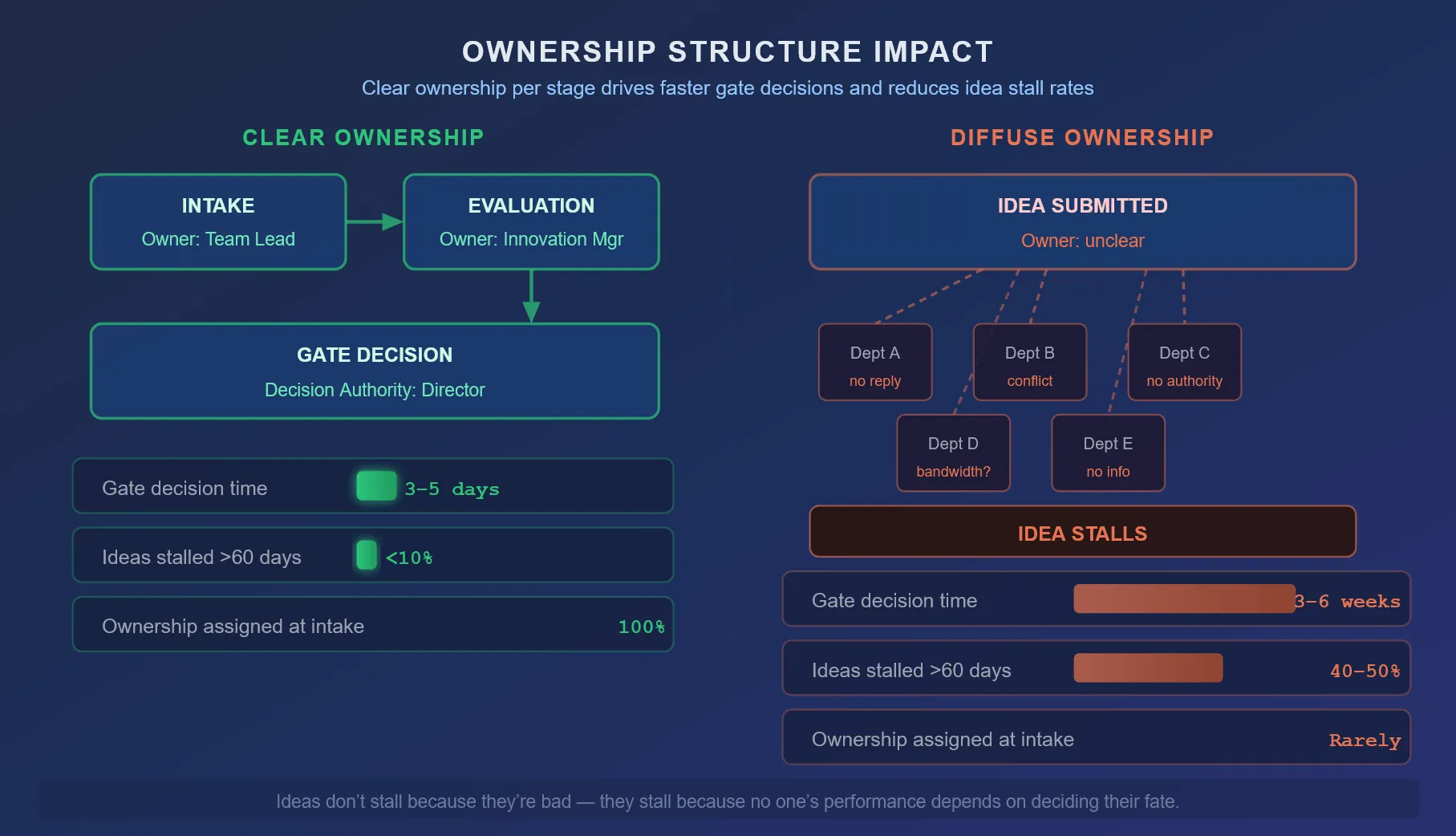Click 'Ownership assigned at intake' label under Diffuse Ownership
Screen dimensions: 1456x836
(943, 739)
